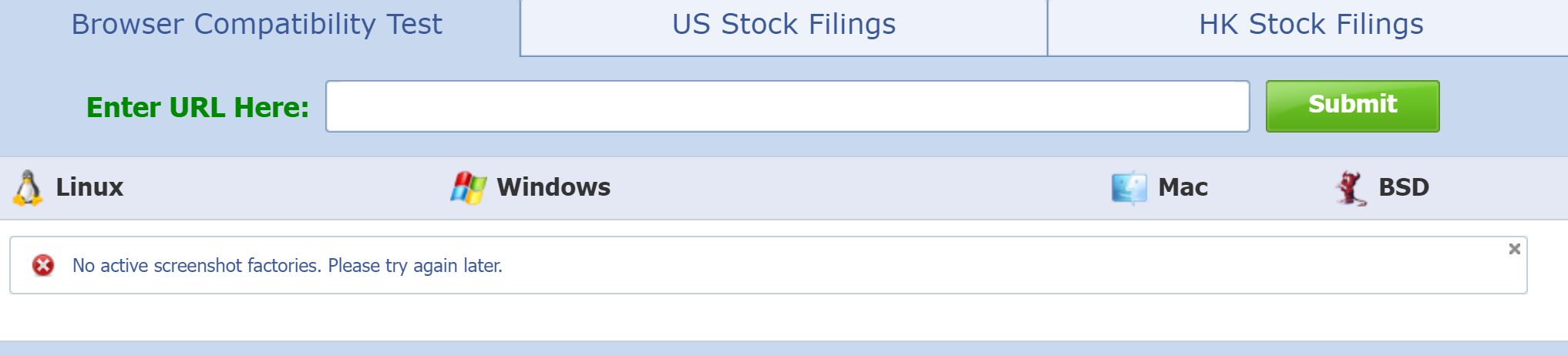Switch to the US Stock Filings tab

[x=783, y=25]
